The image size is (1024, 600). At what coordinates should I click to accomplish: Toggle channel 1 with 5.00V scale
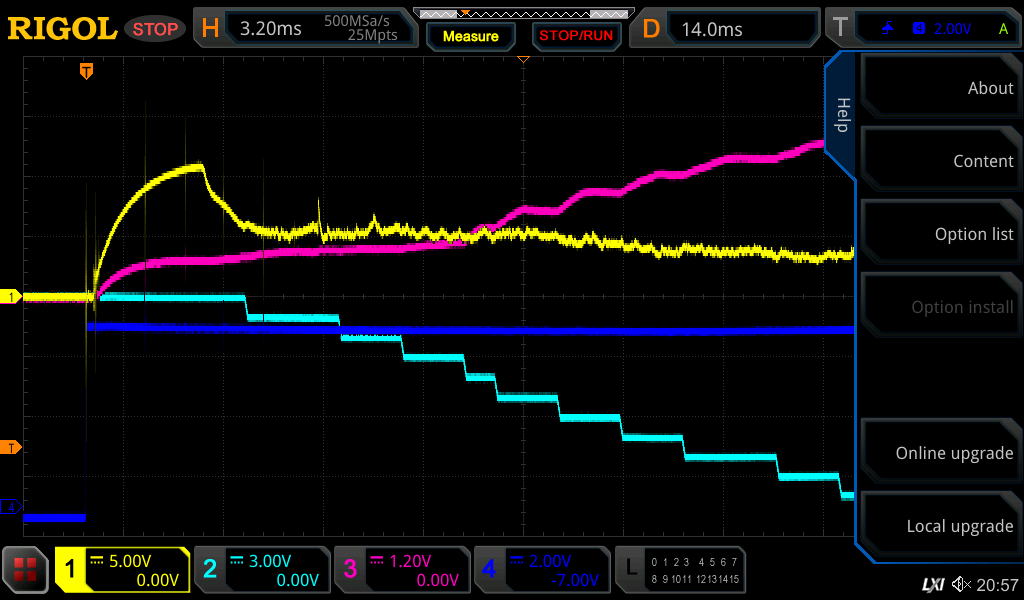122,570
